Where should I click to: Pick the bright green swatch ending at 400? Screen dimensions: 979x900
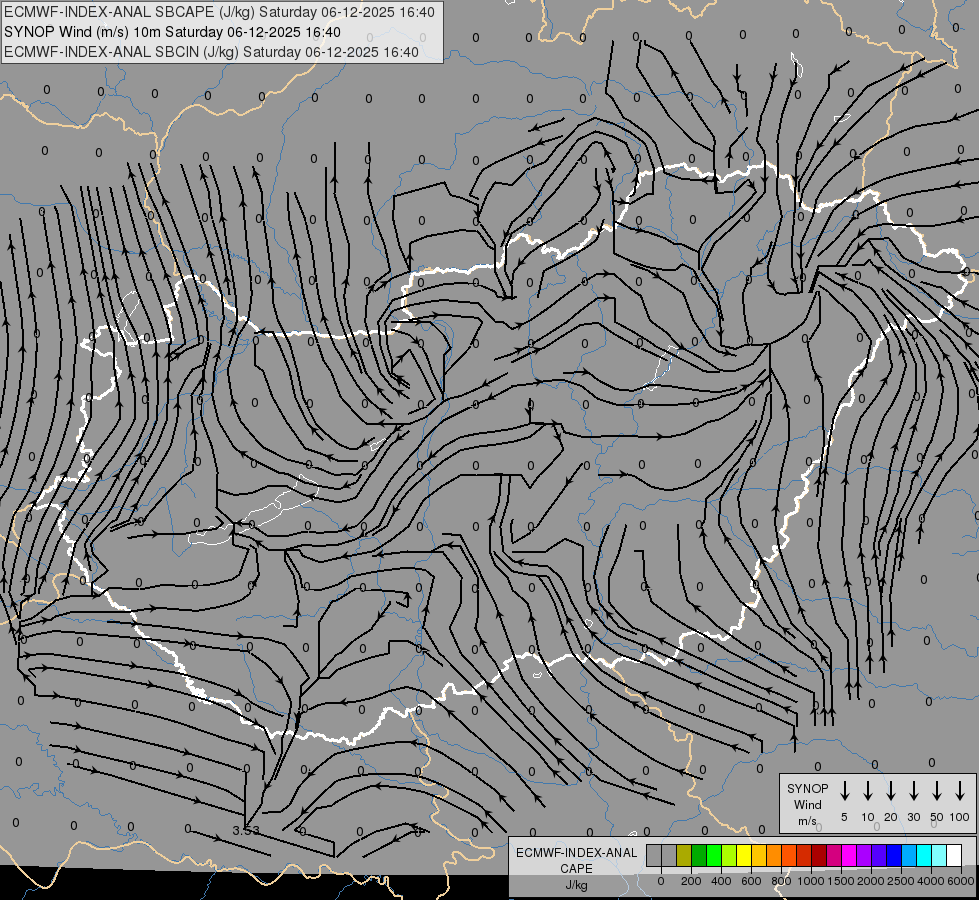714,855
